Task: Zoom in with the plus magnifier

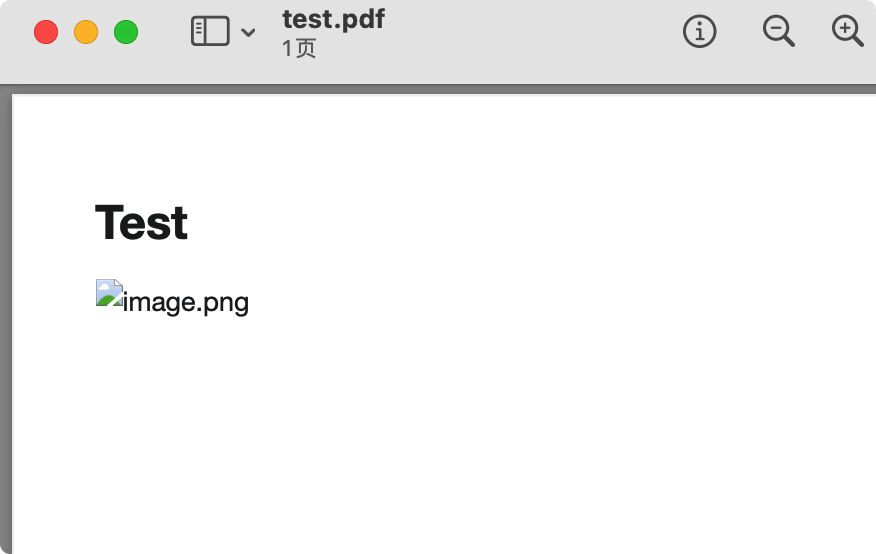Action: click(x=848, y=31)
